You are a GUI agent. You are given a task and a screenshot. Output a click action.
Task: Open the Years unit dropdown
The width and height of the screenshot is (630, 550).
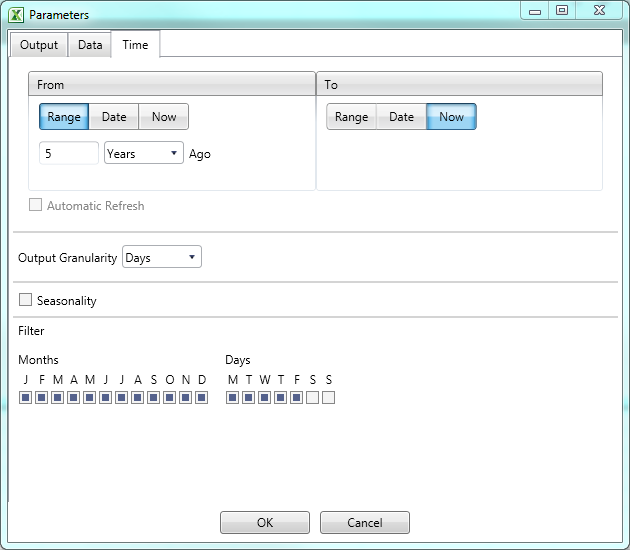pyautogui.click(x=143, y=154)
